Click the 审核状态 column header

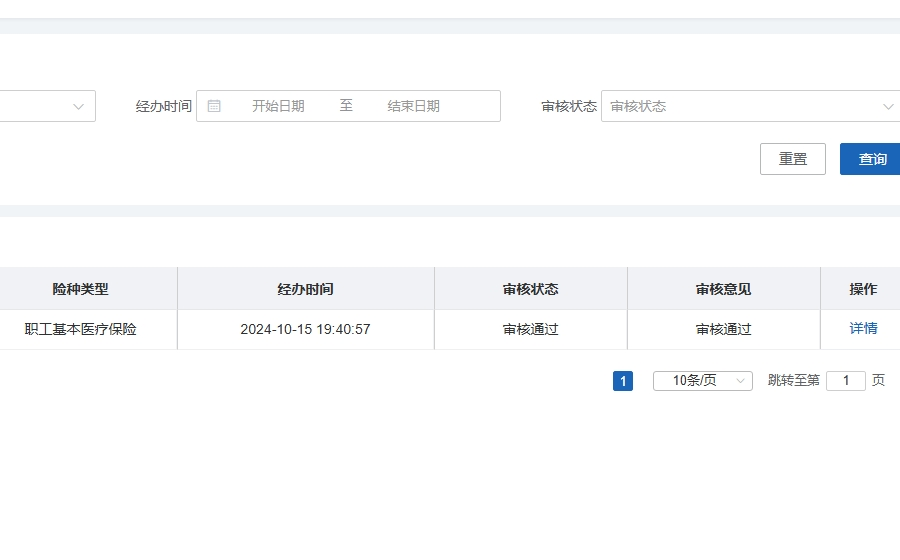pos(530,289)
